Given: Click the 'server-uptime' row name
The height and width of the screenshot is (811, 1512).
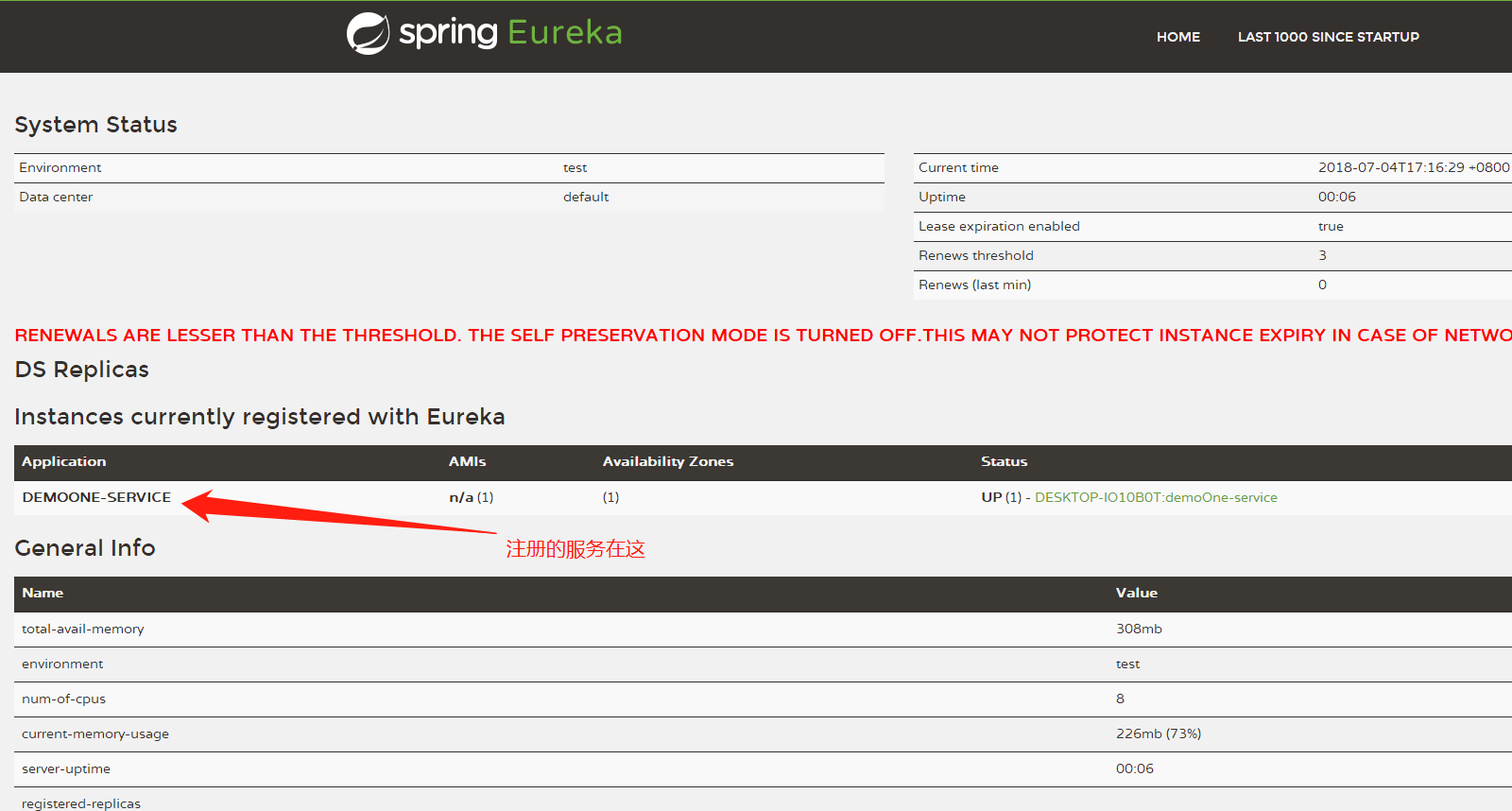Looking at the screenshot, I should (x=66, y=768).
